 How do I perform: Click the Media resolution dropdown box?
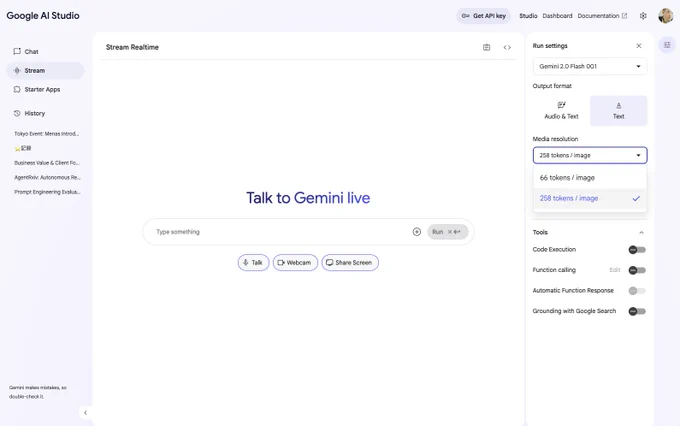tap(590, 155)
